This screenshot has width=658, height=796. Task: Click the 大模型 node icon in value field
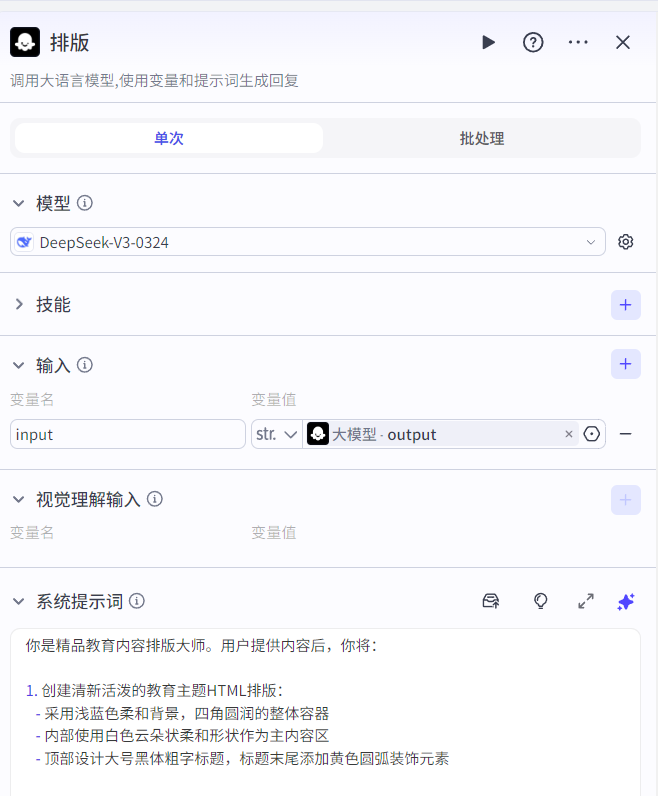[318, 434]
